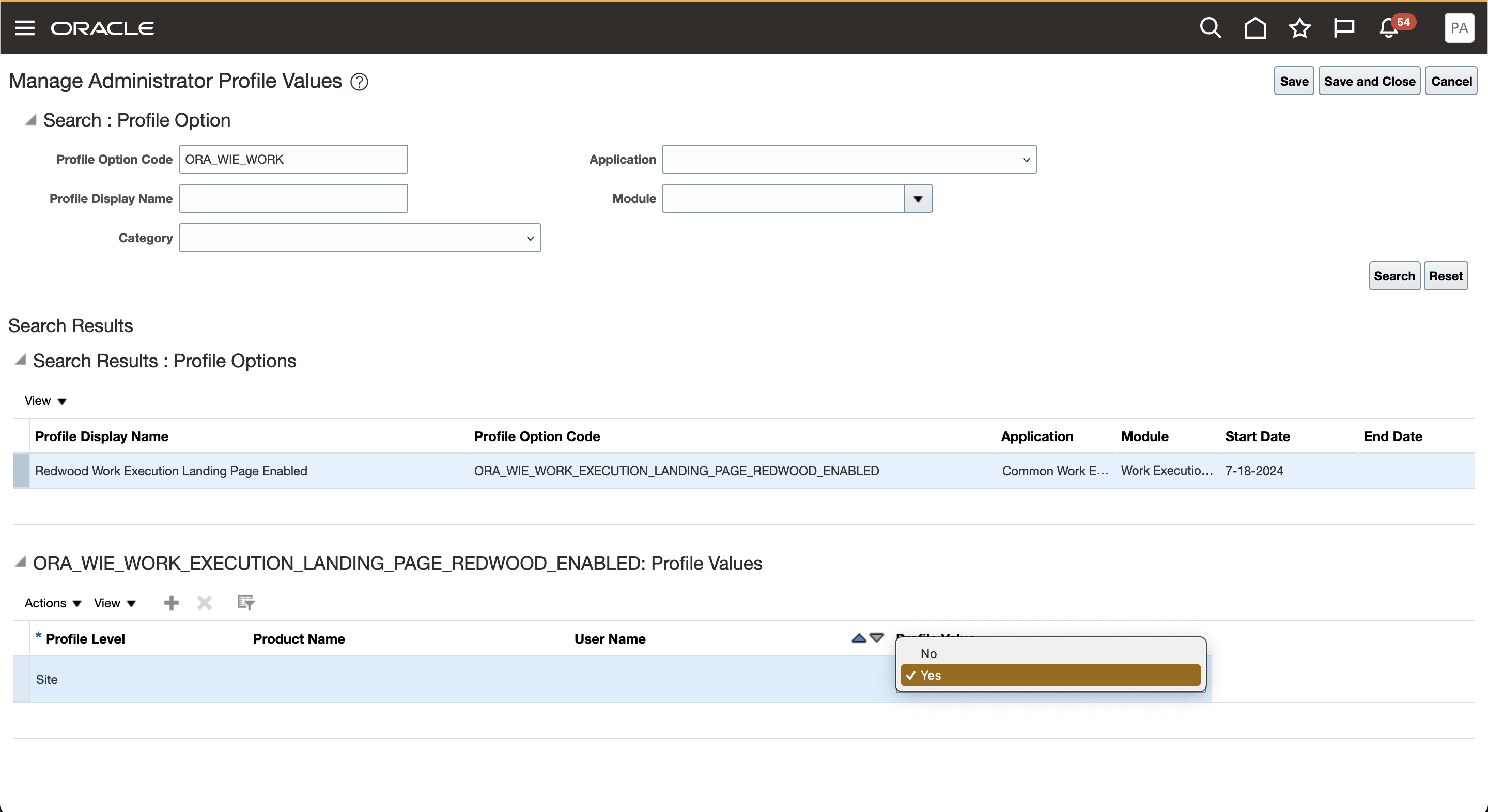Open the Actions menu
The height and width of the screenshot is (812, 1488).
[53, 603]
